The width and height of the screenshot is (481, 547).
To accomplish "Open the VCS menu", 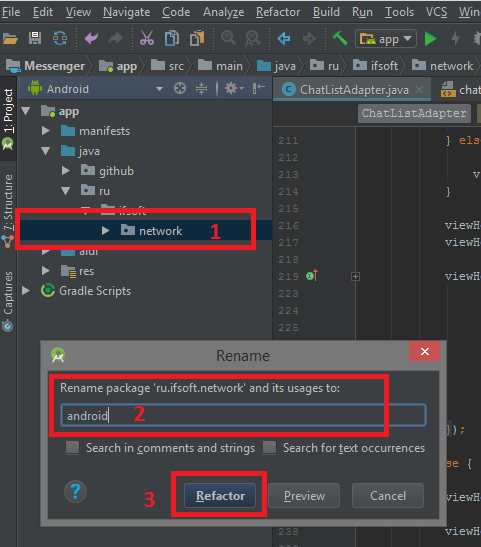I will (x=436, y=12).
